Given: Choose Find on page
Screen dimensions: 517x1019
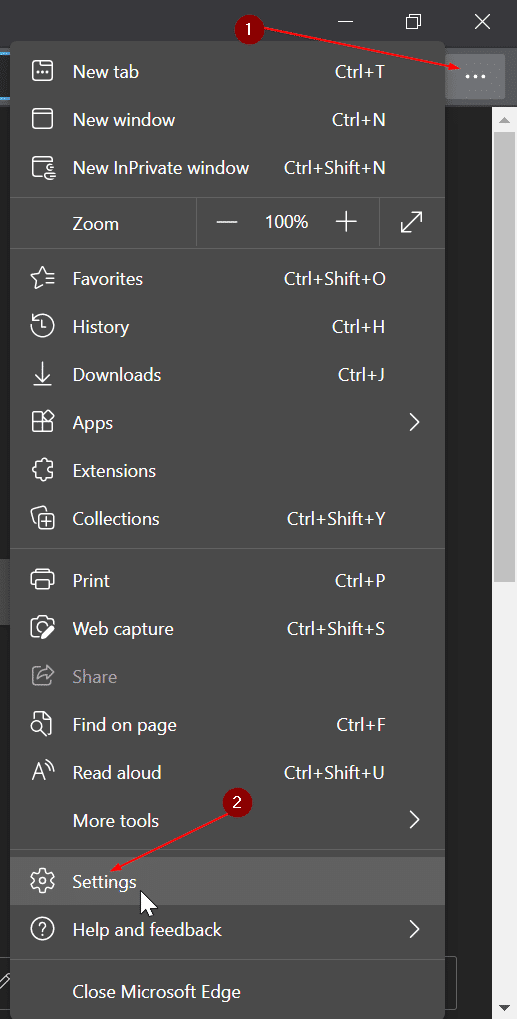Looking at the screenshot, I should pyautogui.click(x=227, y=725).
